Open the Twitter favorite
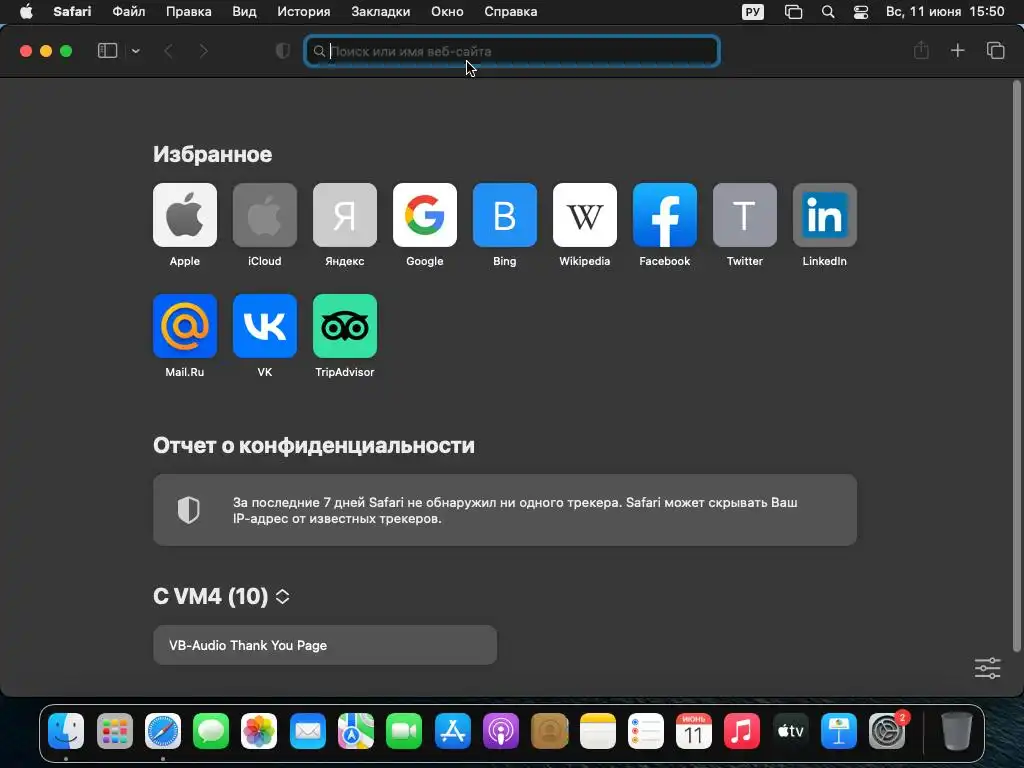 (744, 215)
